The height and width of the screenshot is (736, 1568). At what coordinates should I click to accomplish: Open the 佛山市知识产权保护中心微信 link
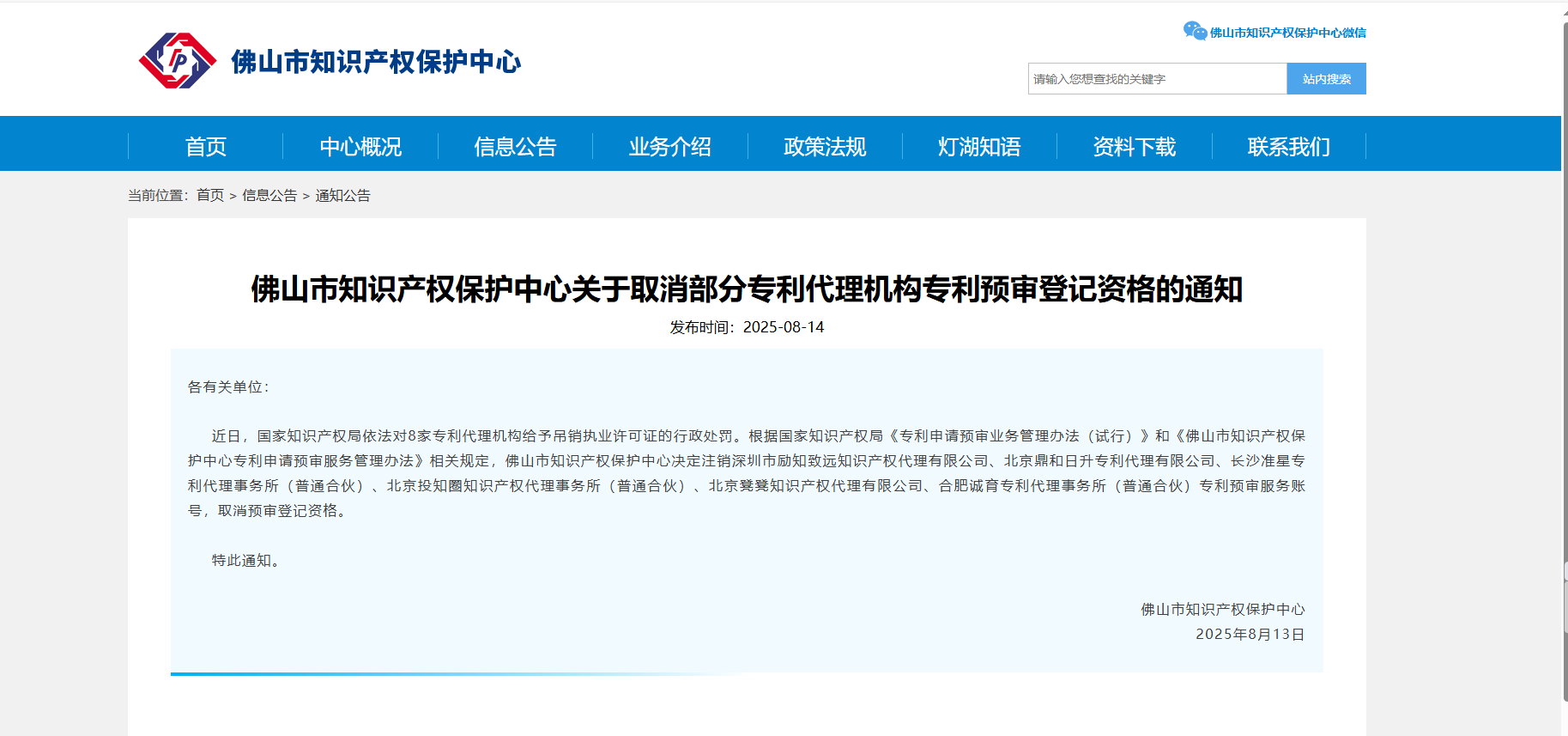(1287, 33)
